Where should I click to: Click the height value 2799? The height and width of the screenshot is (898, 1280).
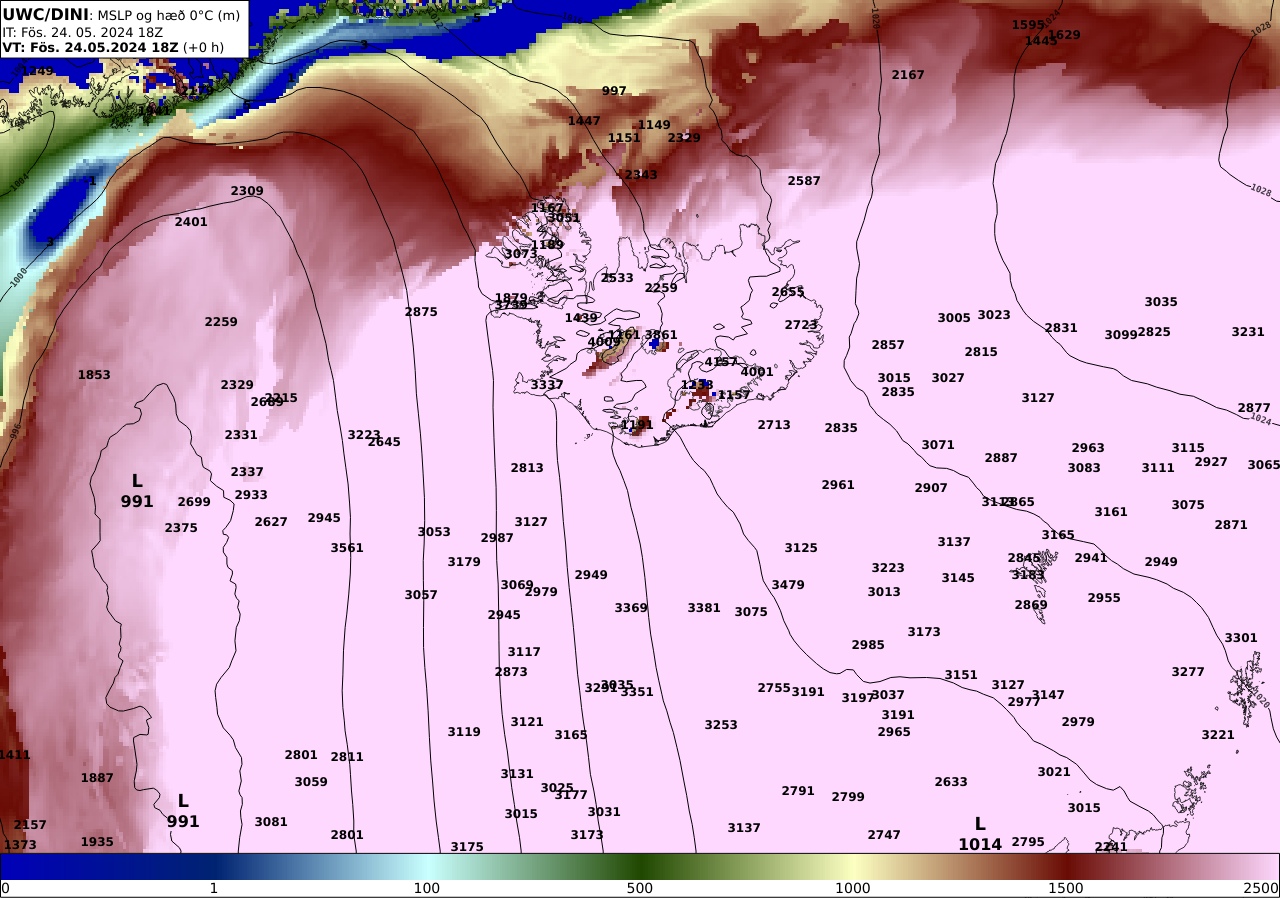(848, 797)
